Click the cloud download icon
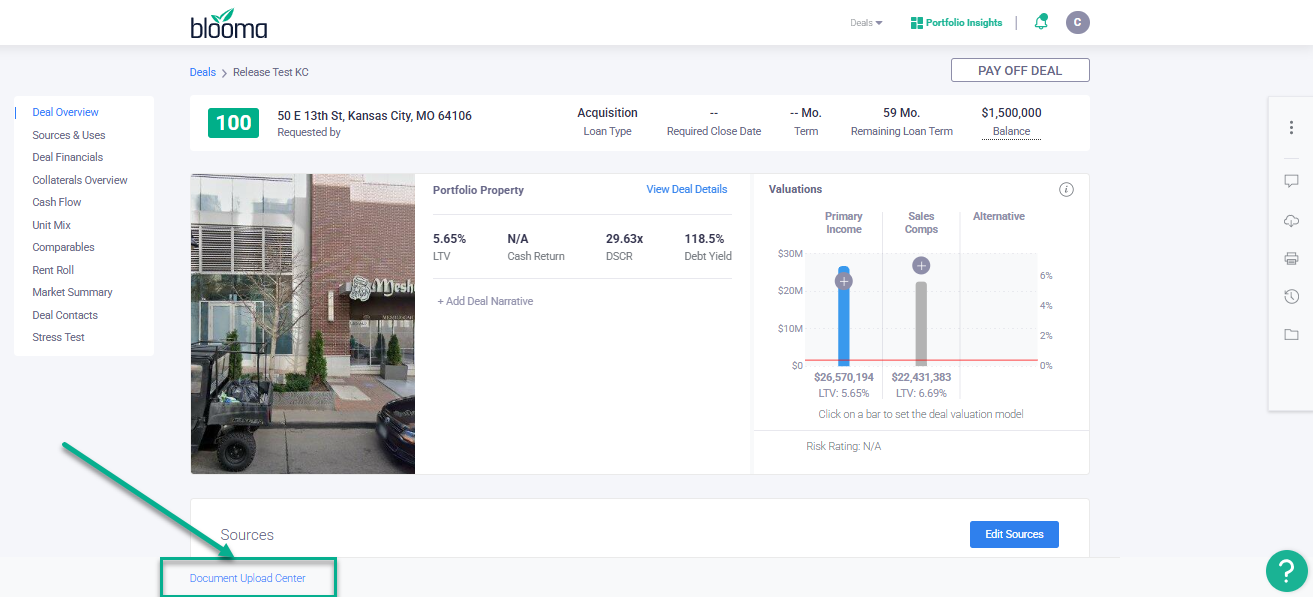1313x597 pixels. pyautogui.click(x=1291, y=221)
